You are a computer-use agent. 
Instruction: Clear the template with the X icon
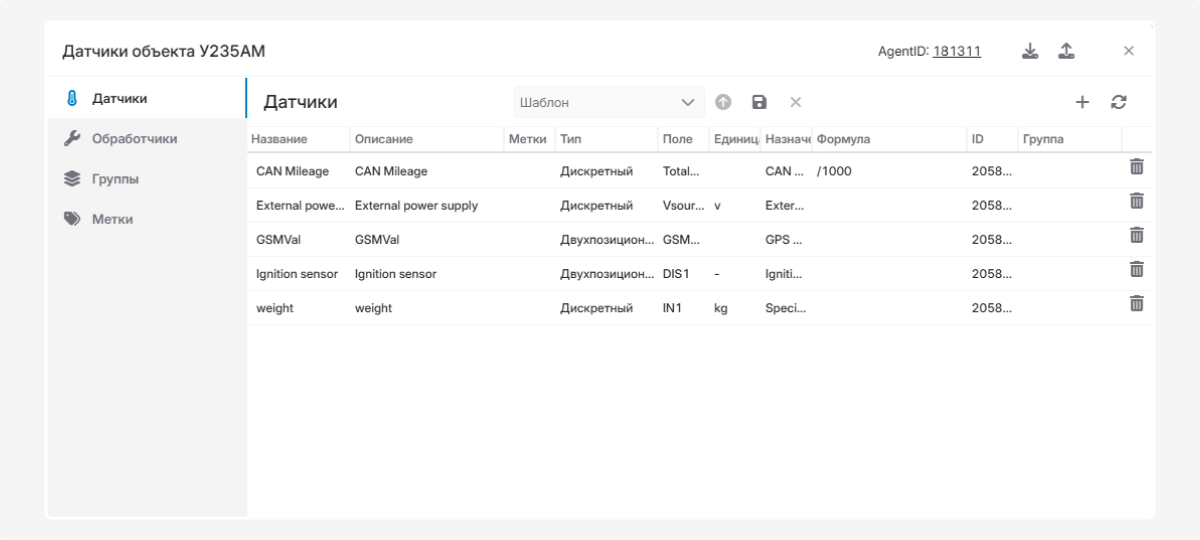pyautogui.click(x=796, y=102)
